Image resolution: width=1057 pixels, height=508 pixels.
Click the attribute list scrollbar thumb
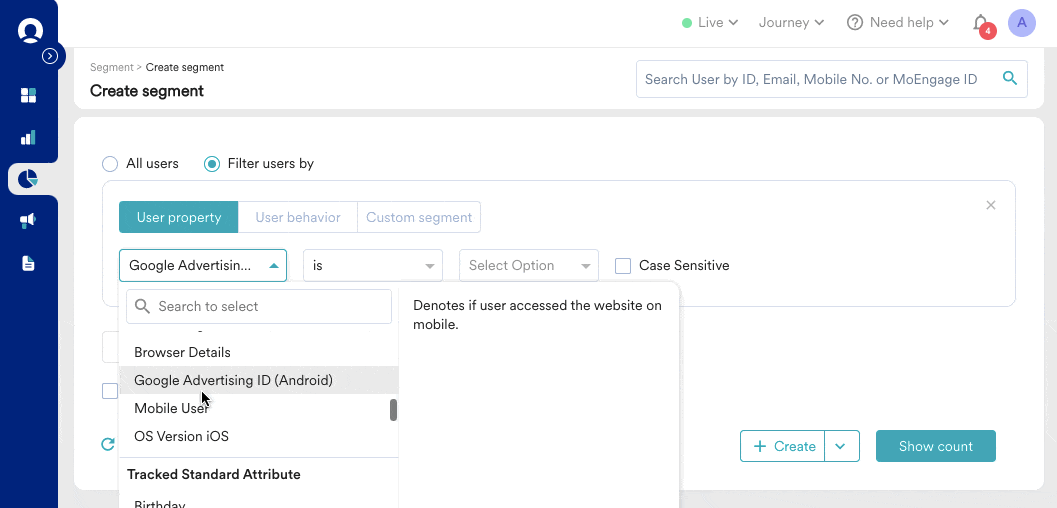394,410
